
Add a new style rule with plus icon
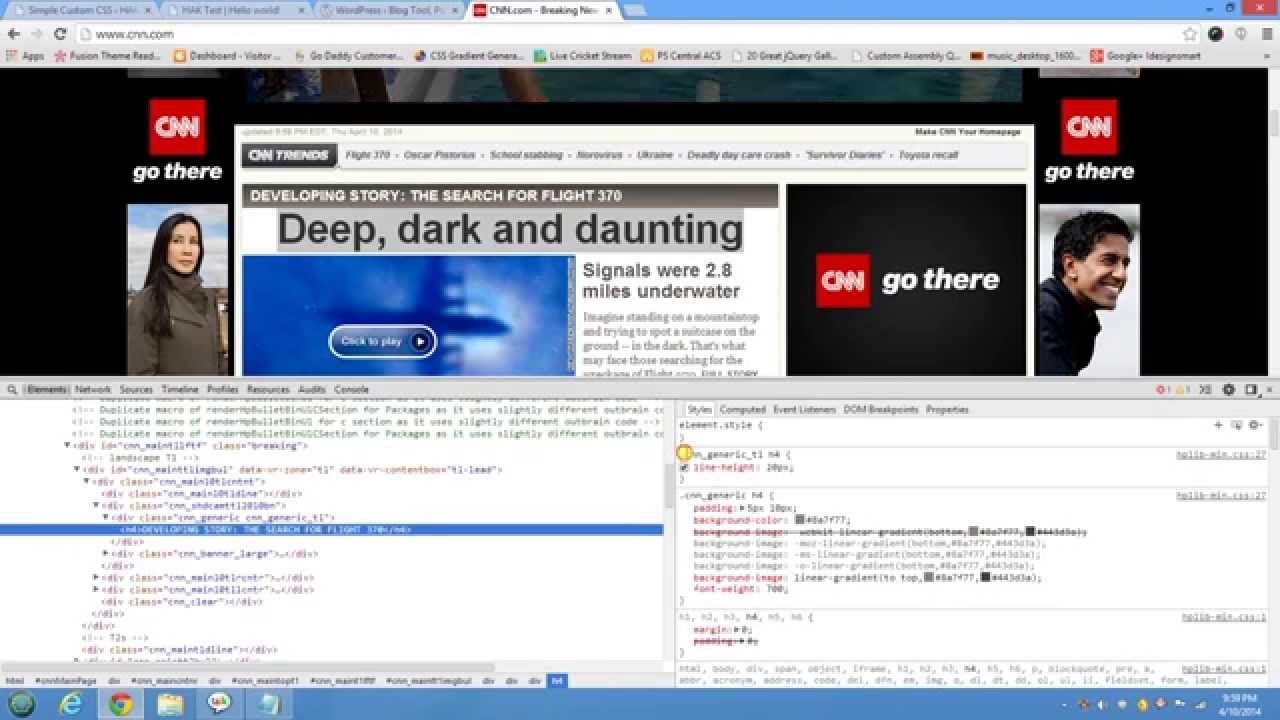1218,425
